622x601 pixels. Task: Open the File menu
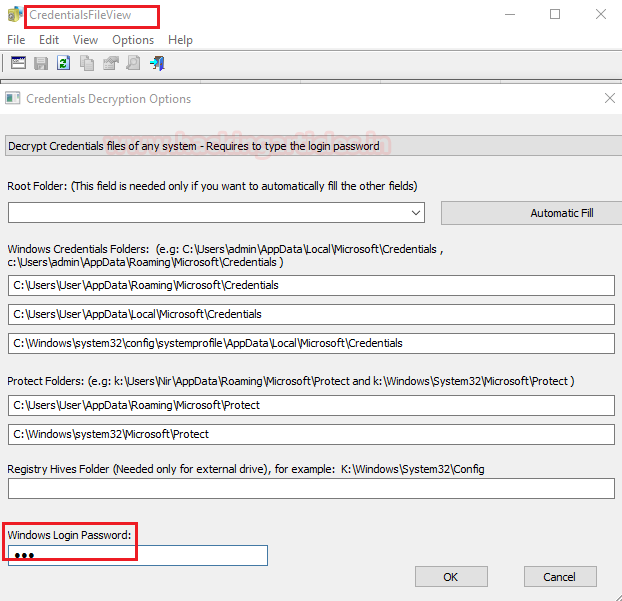[x=16, y=40]
